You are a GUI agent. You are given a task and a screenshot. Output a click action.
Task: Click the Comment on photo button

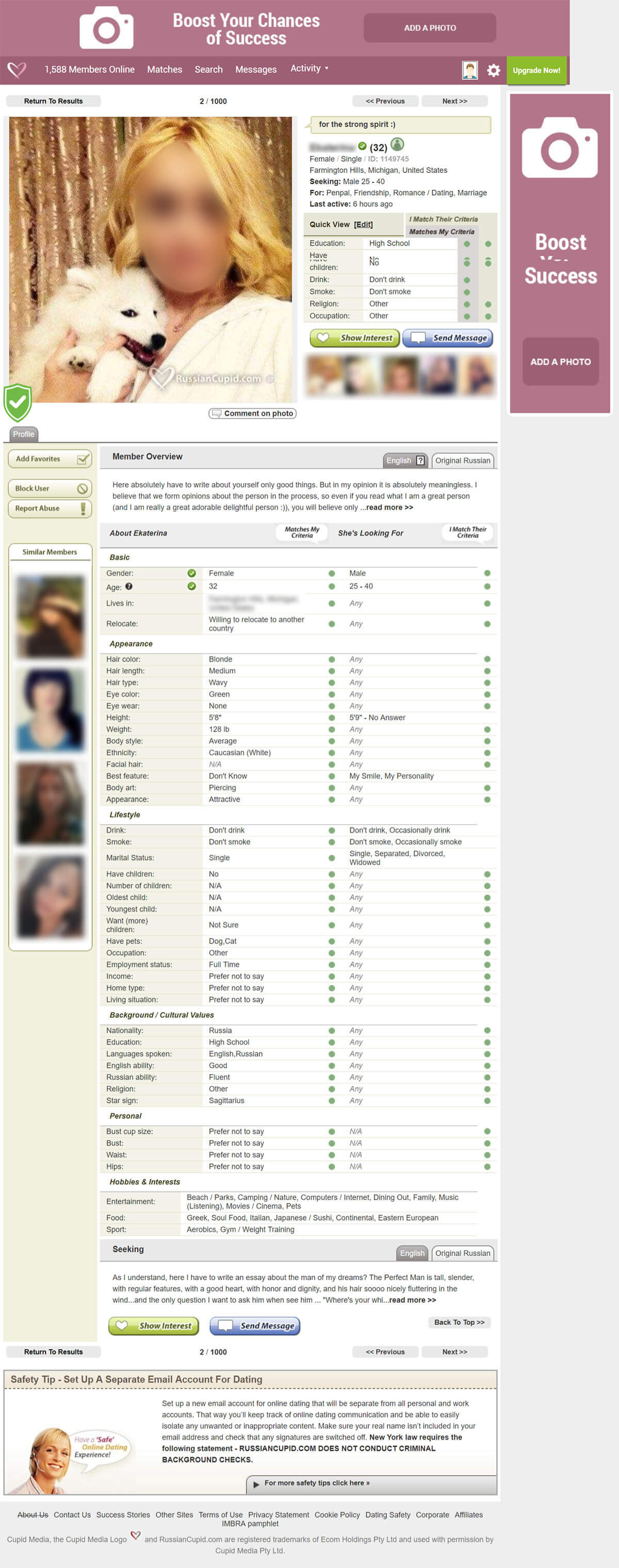(252, 413)
